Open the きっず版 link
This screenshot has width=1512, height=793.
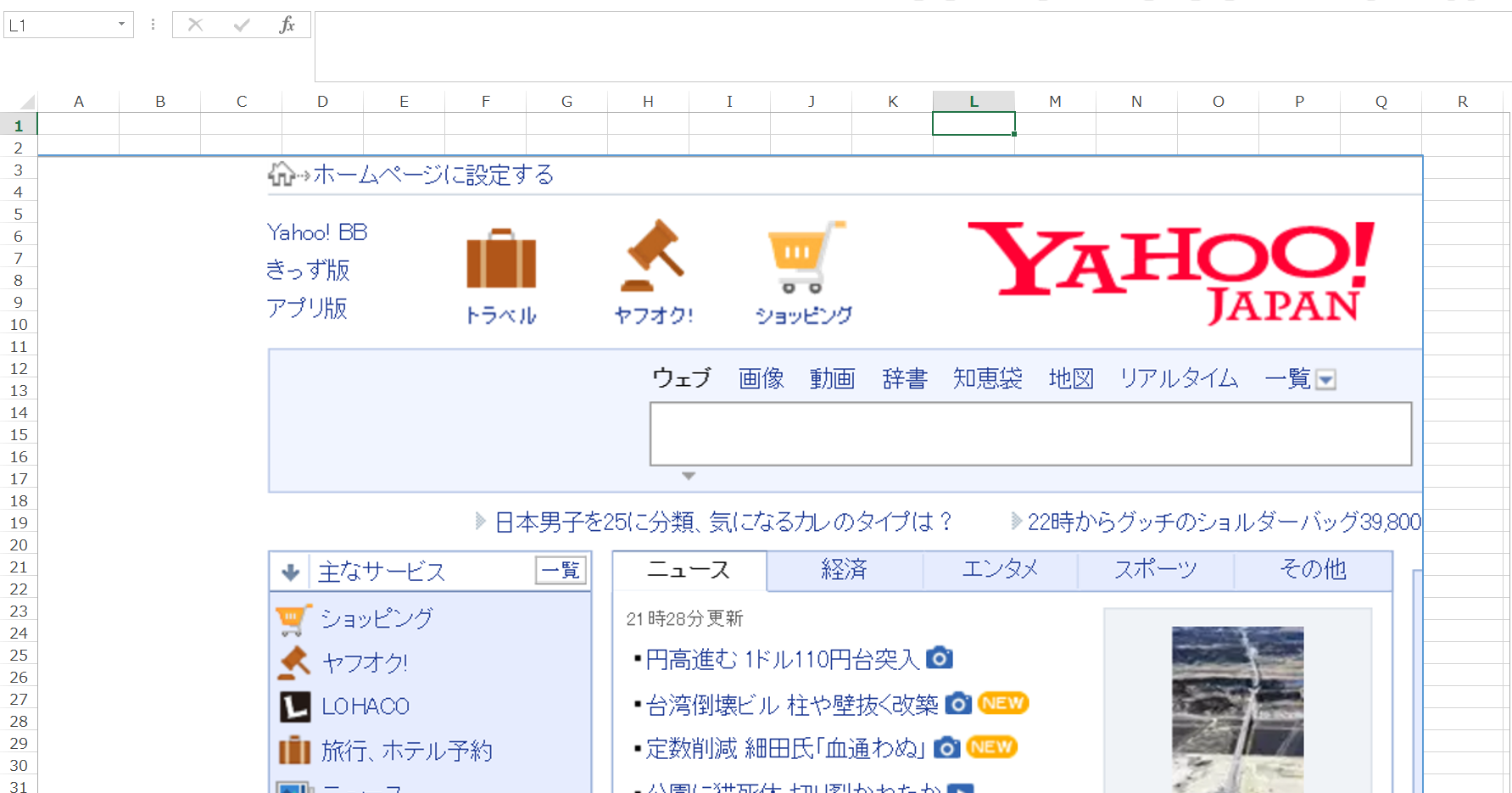point(308,271)
